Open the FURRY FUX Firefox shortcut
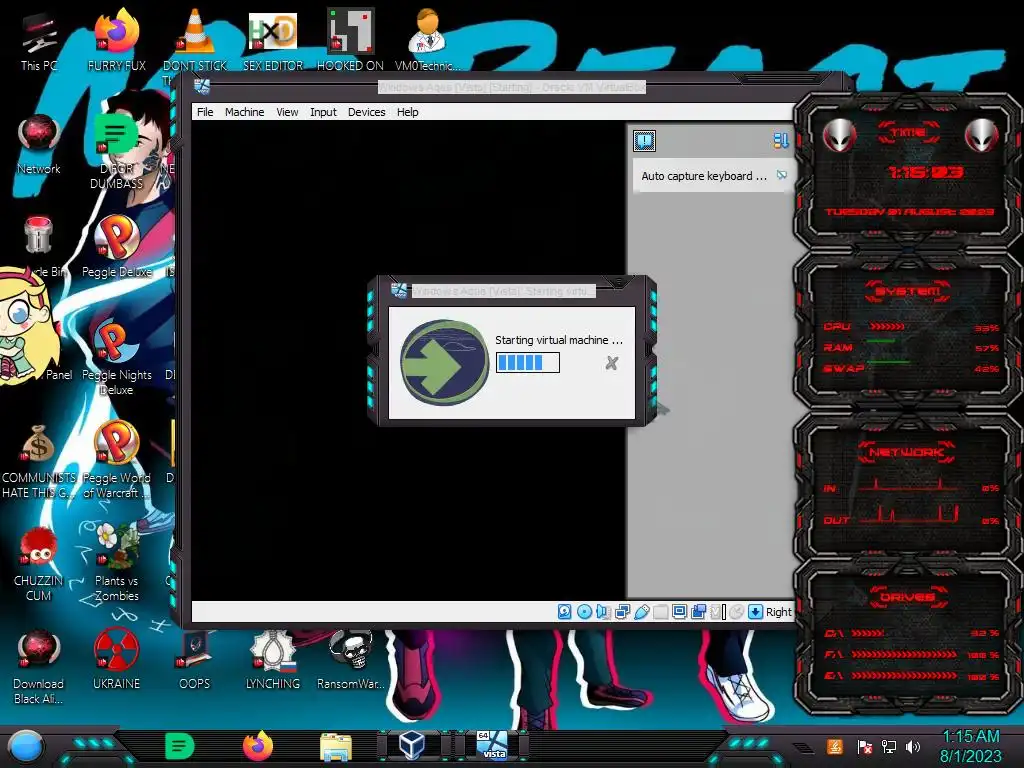Image resolution: width=1024 pixels, height=768 pixels. tap(116, 40)
